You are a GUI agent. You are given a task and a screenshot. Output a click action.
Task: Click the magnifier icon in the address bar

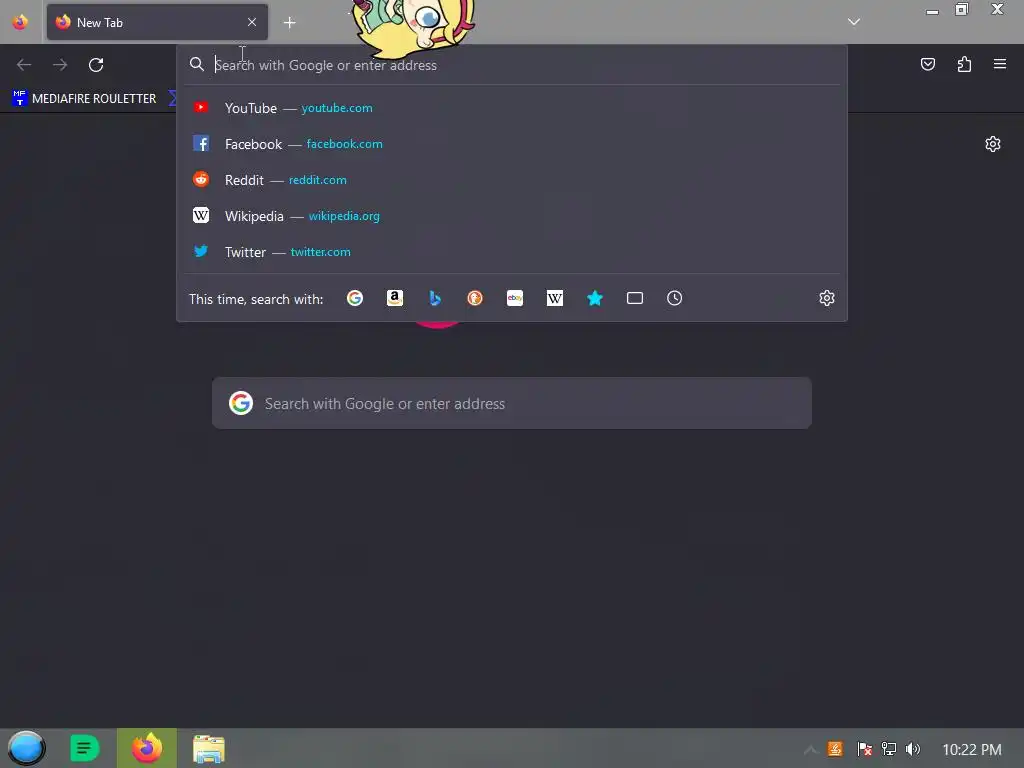click(x=197, y=64)
